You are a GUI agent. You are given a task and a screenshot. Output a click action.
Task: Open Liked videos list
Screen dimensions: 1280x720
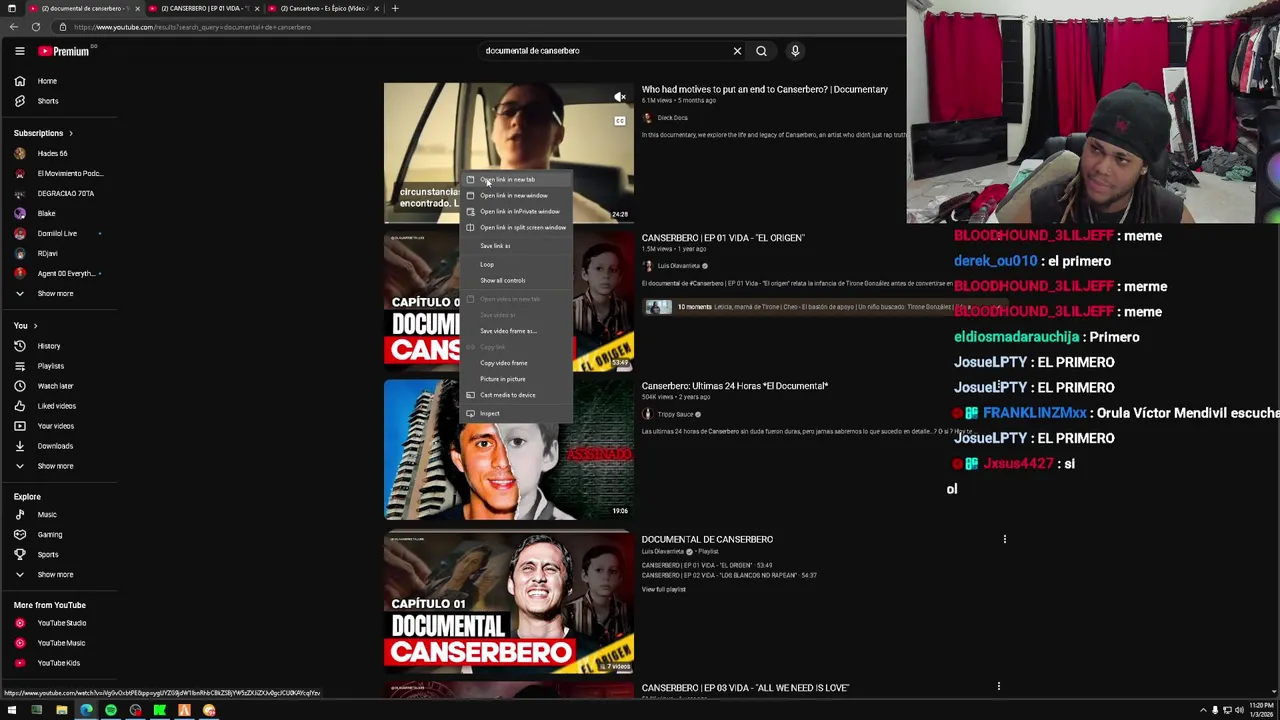(58, 406)
